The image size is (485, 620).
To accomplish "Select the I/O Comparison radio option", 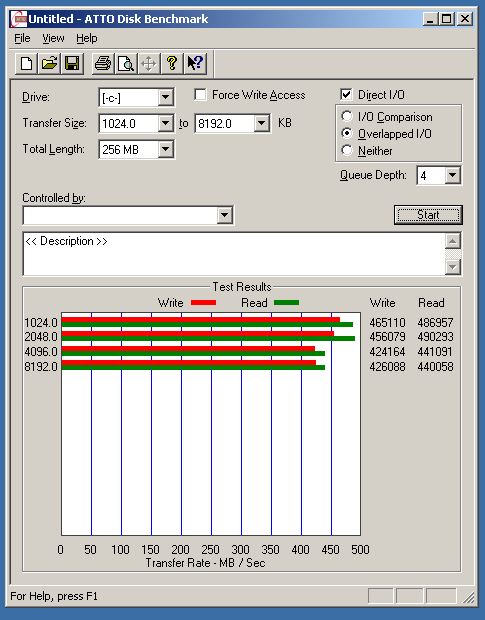I will [347, 116].
